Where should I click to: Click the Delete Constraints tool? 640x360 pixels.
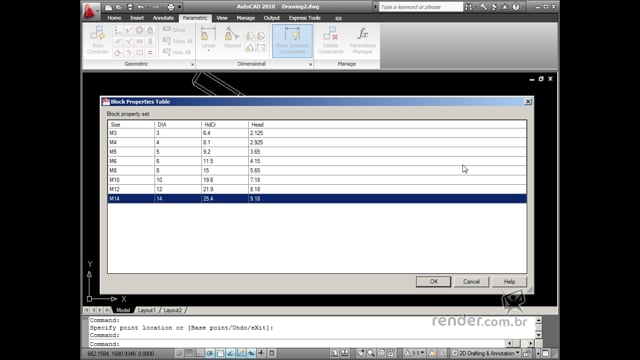(330, 40)
